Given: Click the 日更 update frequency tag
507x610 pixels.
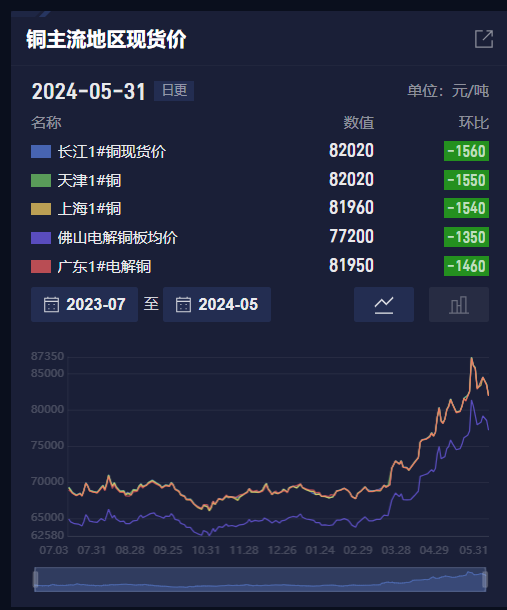Looking at the screenshot, I should [x=174, y=91].
